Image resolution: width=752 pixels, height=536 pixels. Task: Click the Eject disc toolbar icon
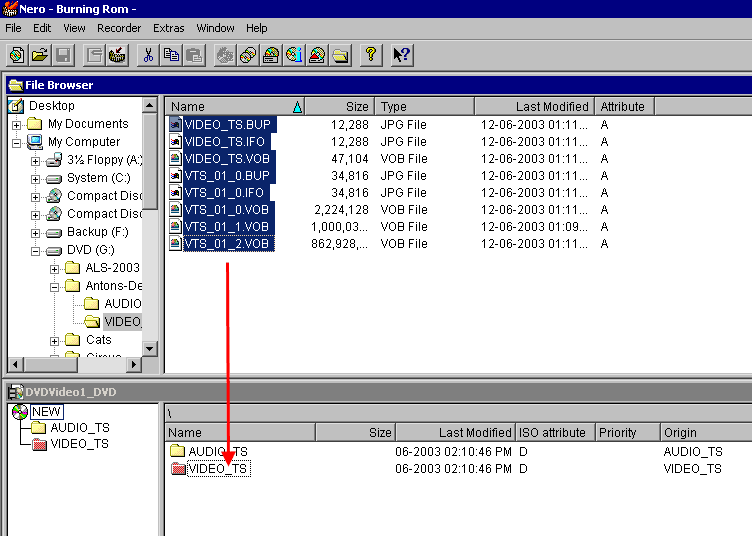click(317, 55)
